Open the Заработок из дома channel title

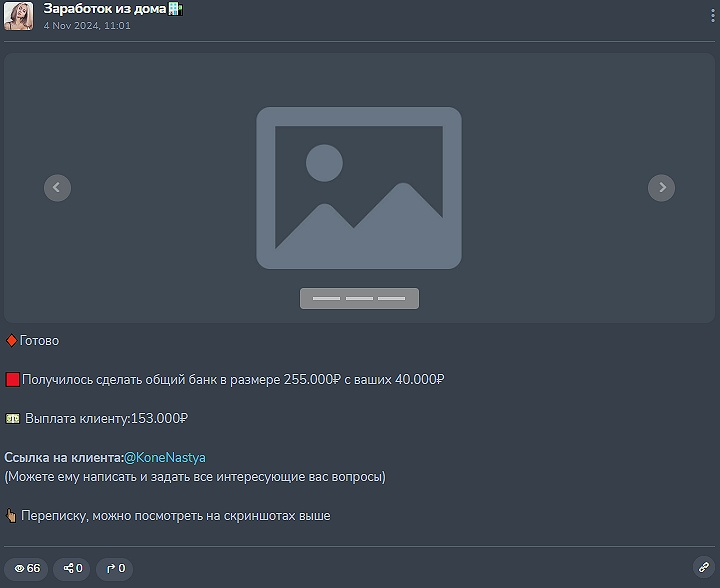[x=104, y=9]
